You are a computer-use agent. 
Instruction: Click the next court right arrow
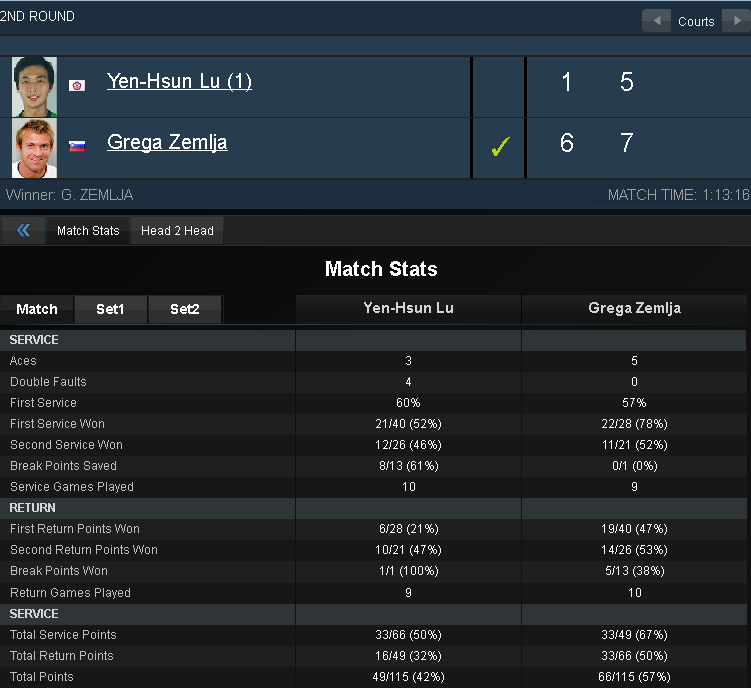[x=737, y=21]
